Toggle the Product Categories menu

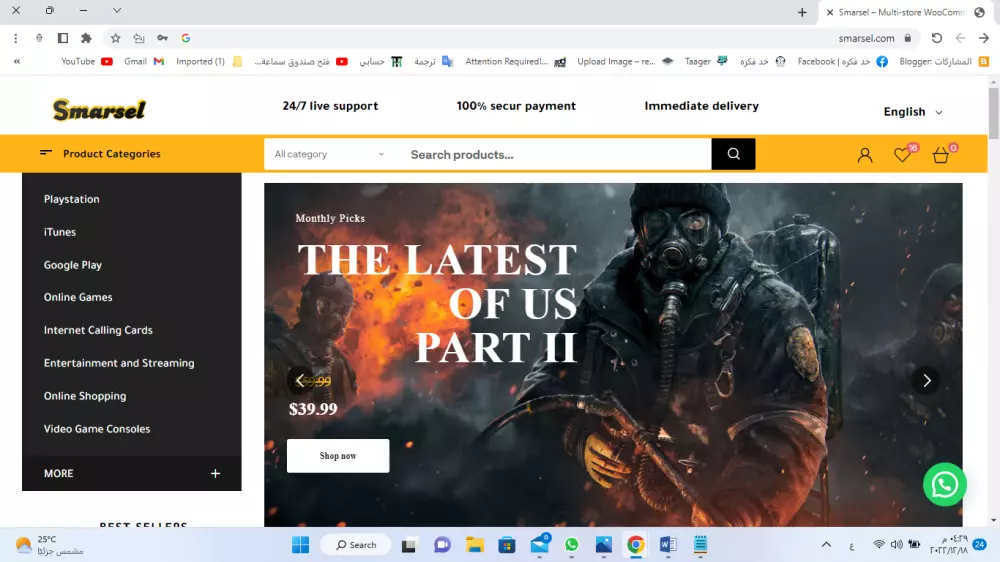tap(100, 154)
